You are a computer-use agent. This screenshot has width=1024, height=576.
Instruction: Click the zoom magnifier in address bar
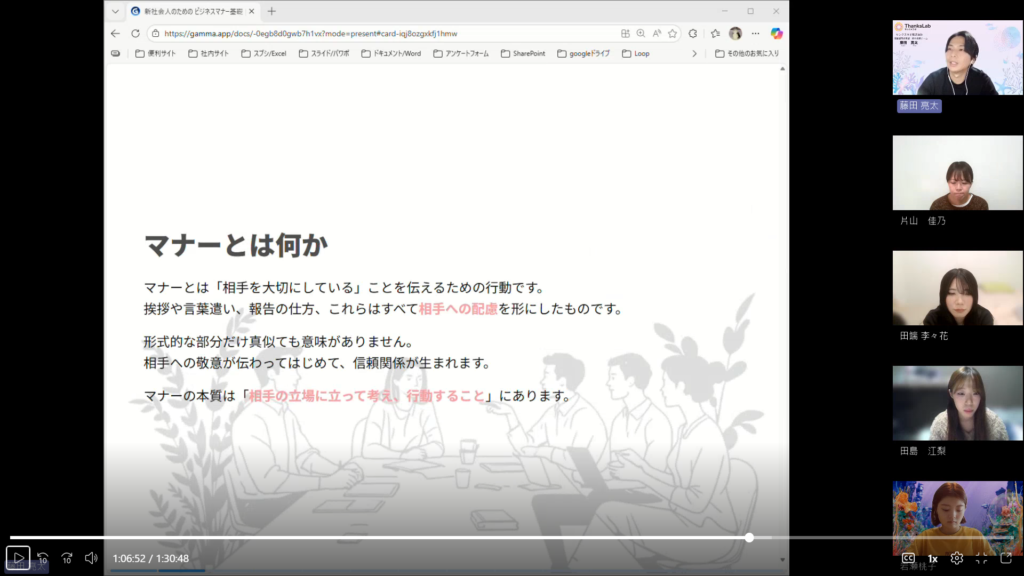click(x=641, y=33)
